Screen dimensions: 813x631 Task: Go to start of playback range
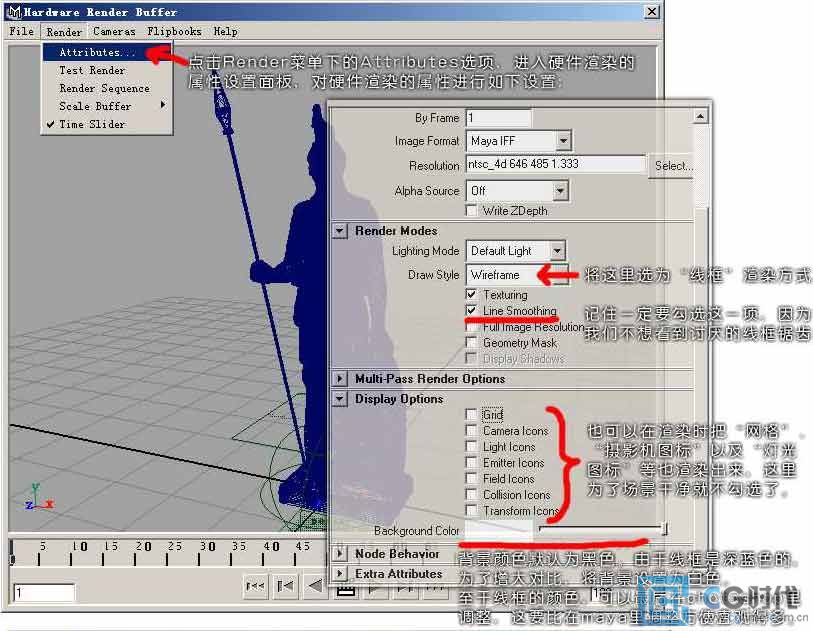(255, 586)
